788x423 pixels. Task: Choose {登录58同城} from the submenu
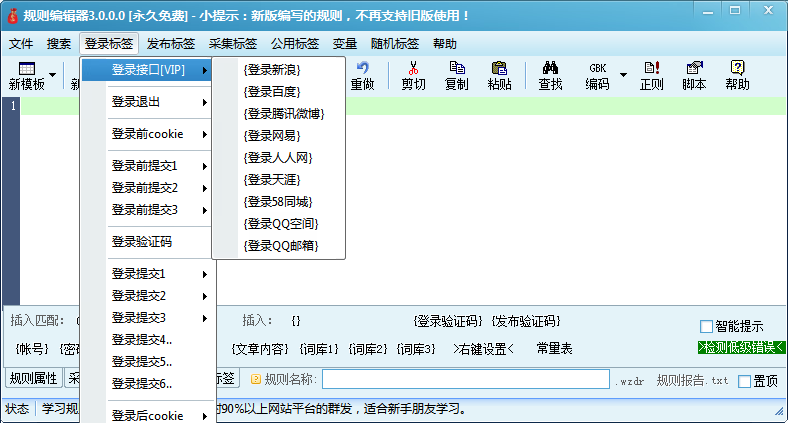pos(279,202)
